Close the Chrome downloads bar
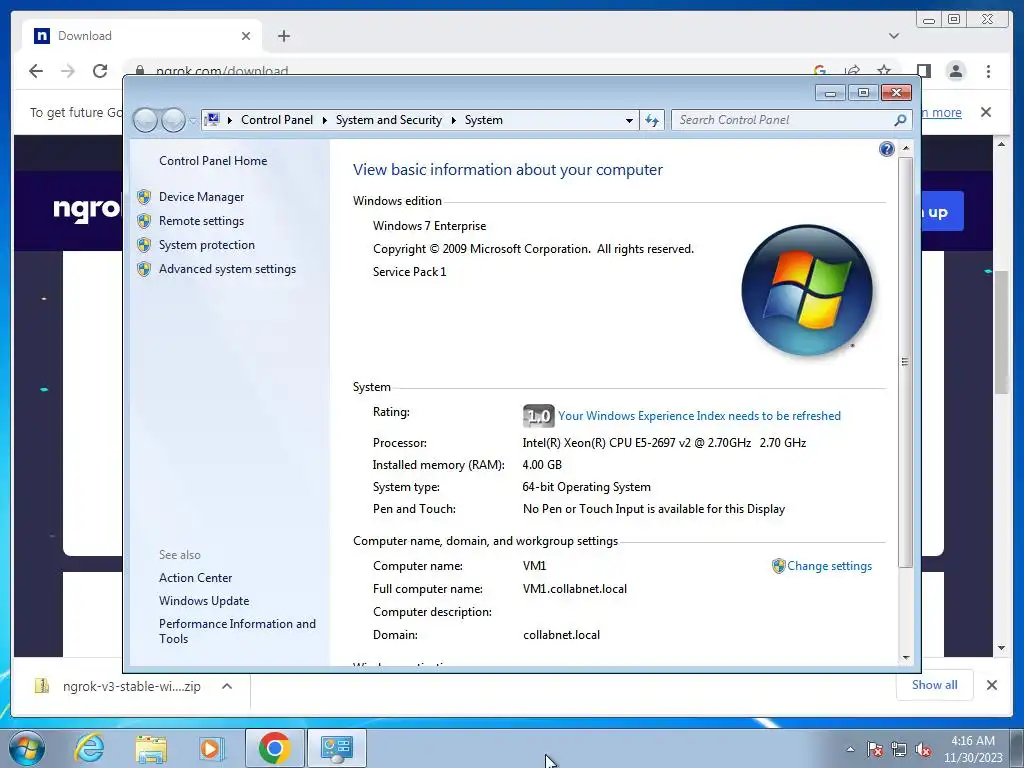The image size is (1024, 768). tap(991, 685)
